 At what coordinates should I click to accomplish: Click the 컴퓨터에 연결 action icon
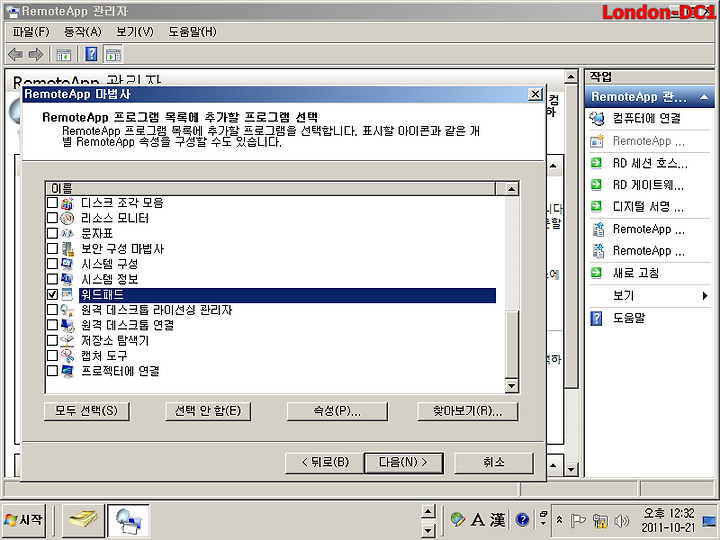pyautogui.click(x=597, y=118)
